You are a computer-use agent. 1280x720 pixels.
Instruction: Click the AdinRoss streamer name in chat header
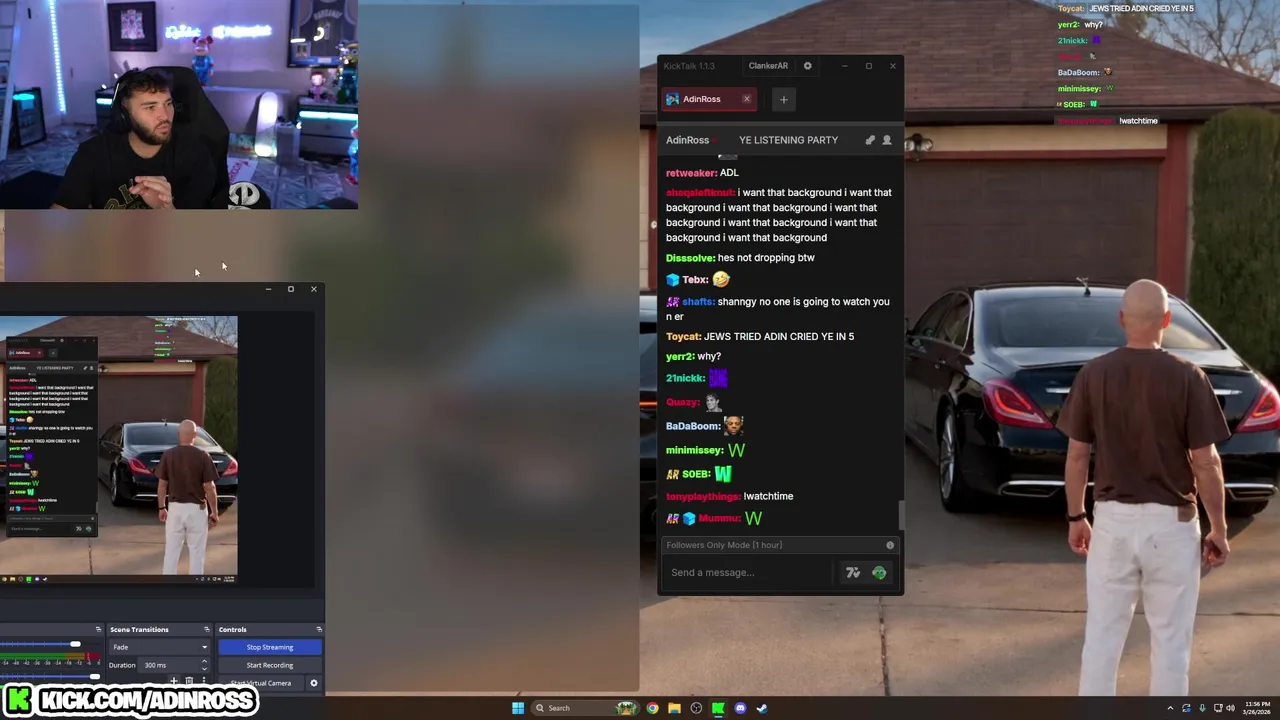[x=687, y=140]
